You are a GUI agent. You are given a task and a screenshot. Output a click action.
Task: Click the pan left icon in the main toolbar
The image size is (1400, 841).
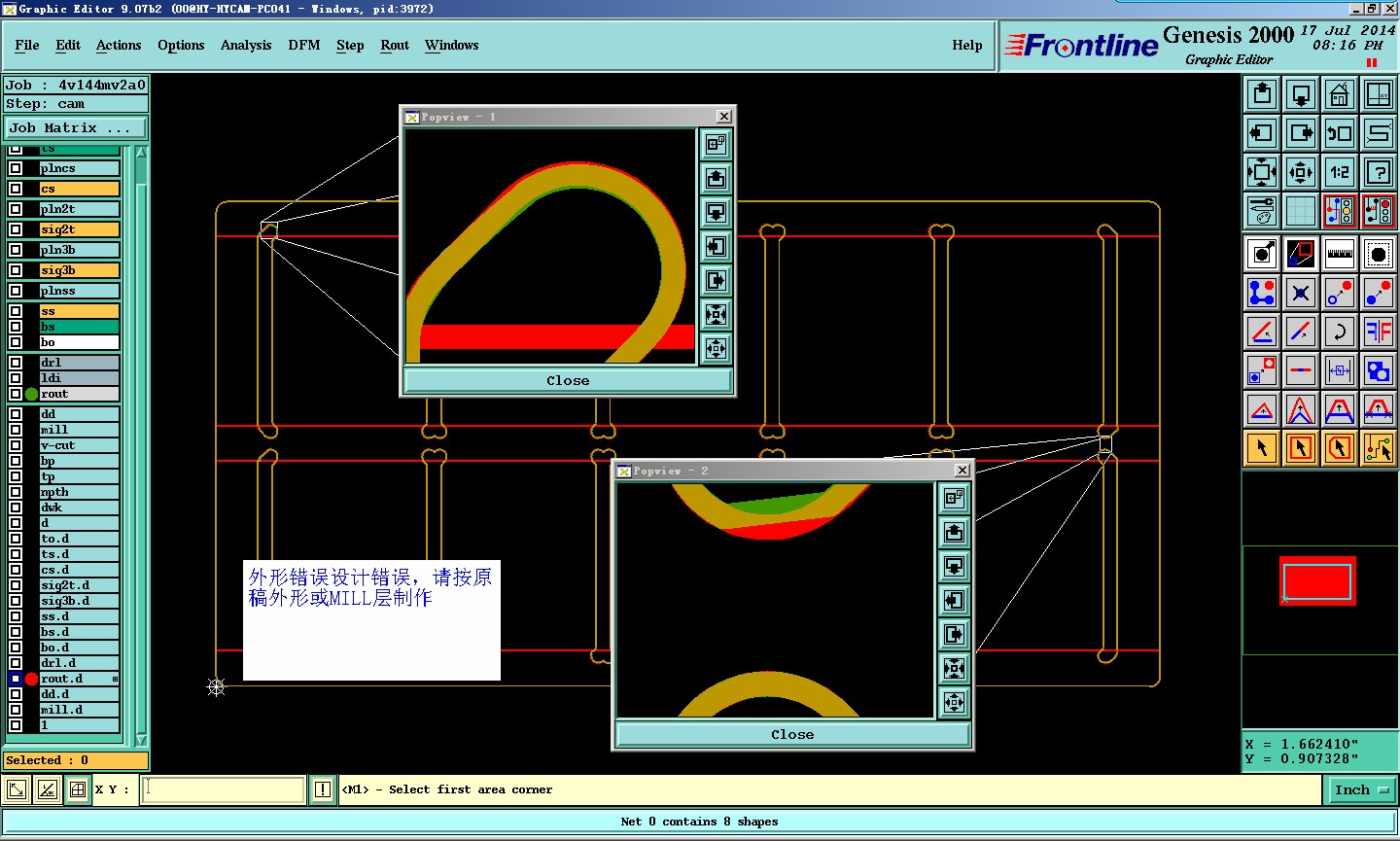(x=1262, y=133)
